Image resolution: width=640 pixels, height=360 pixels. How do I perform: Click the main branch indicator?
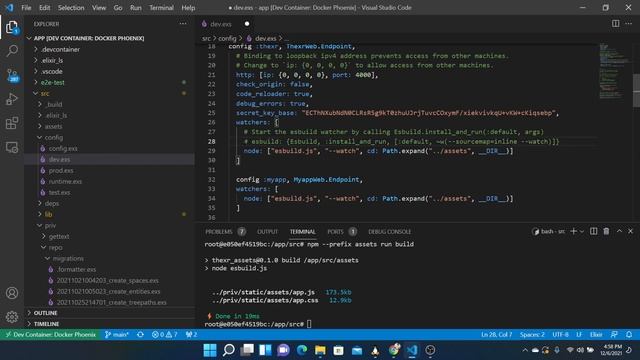click(117, 335)
